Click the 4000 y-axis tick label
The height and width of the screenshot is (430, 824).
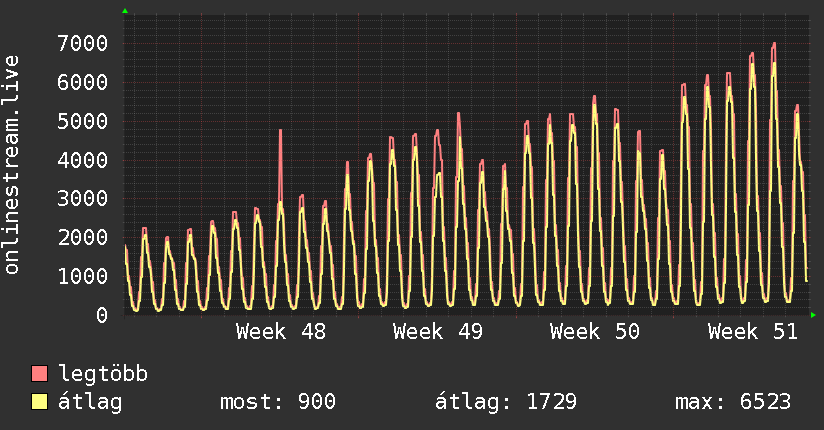83,160
